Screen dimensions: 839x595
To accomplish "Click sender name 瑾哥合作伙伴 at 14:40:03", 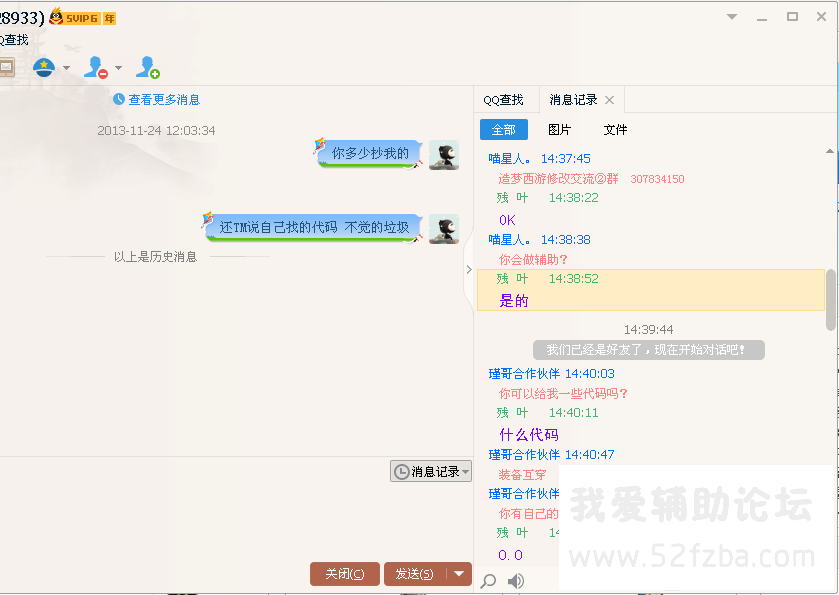I will point(524,373).
